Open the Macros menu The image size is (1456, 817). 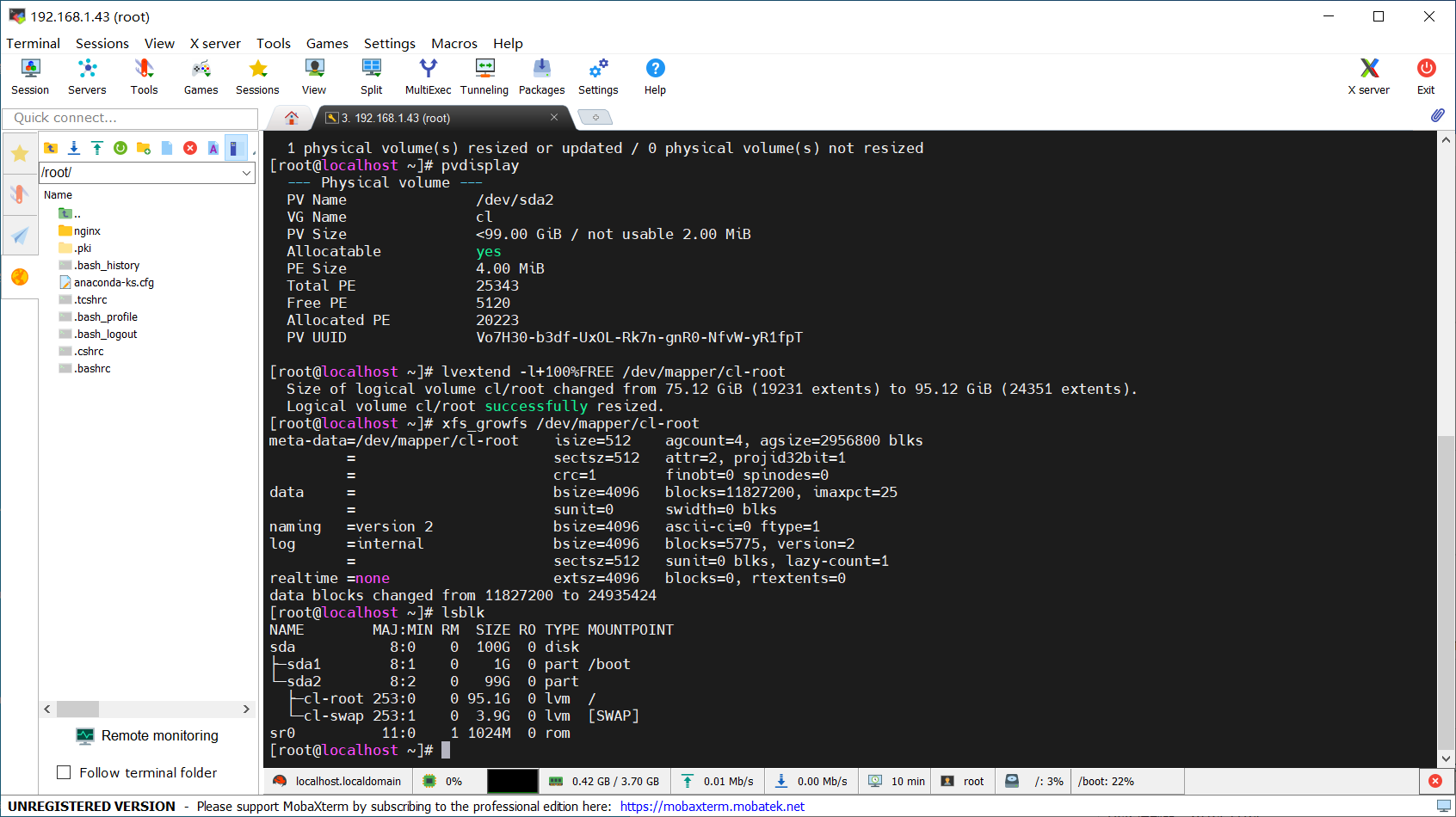coord(454,43)
